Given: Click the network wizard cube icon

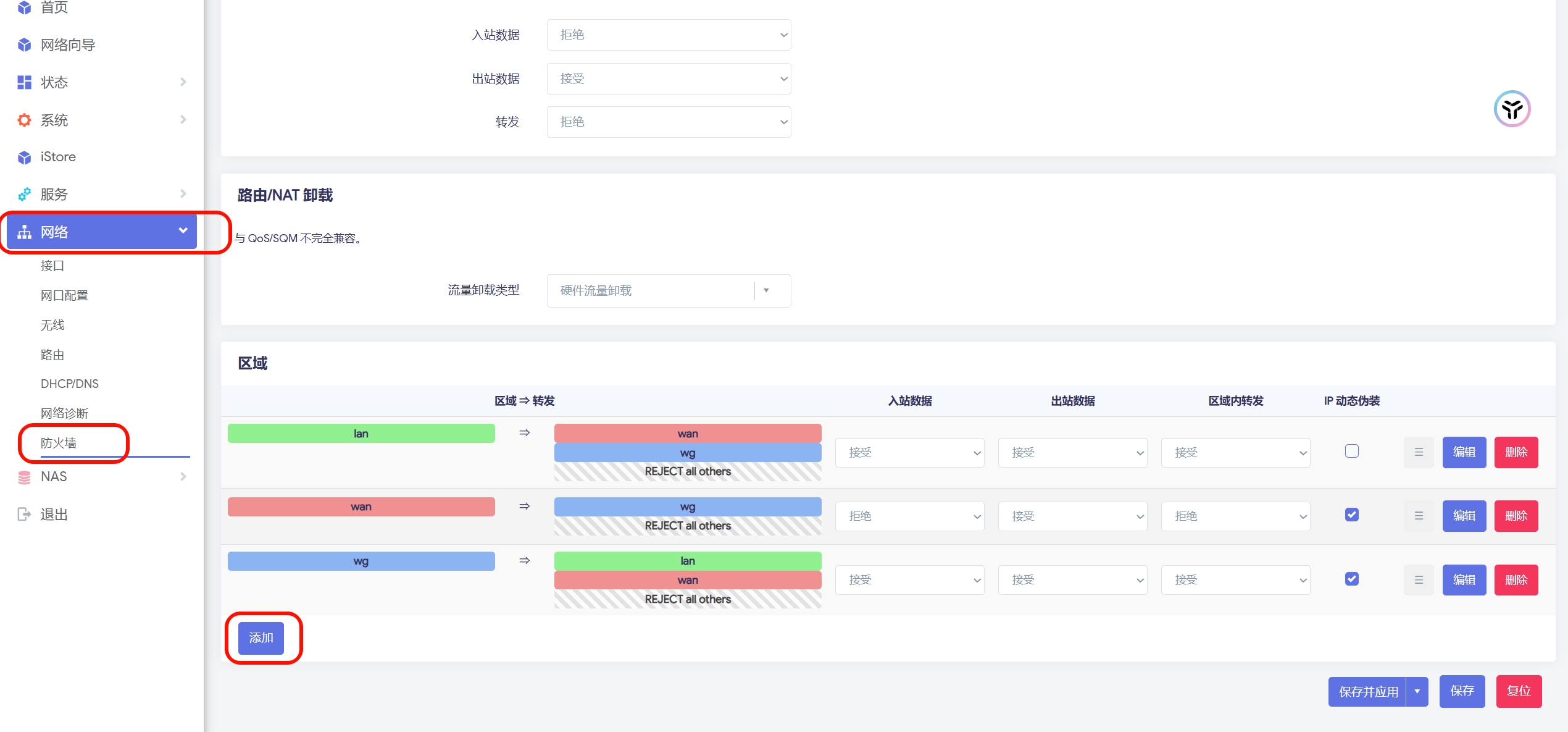Looking at the screenshot, I should pyautogui.click(x=24, y=45).
